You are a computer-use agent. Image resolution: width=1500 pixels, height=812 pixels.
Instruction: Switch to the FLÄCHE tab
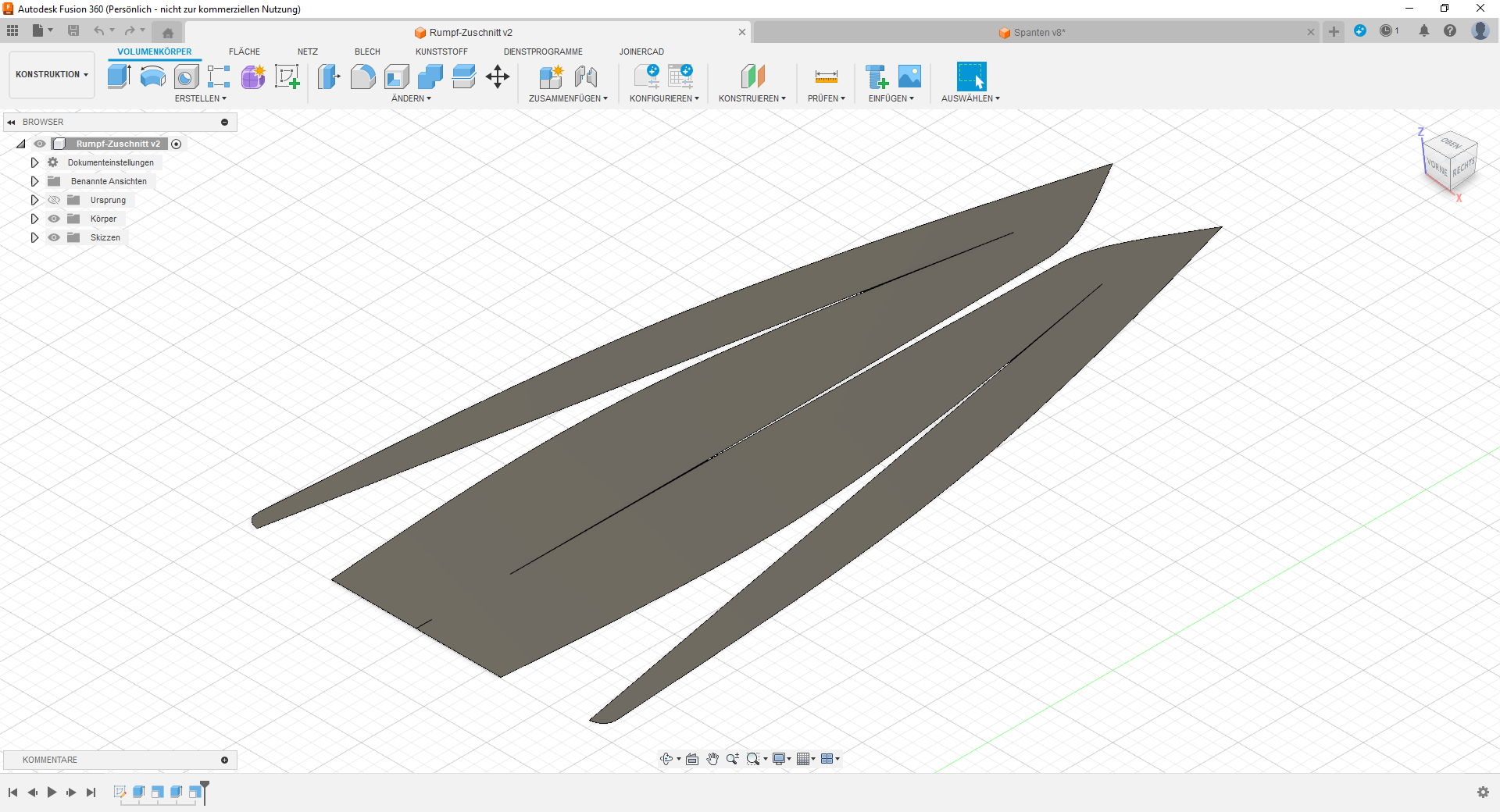245,52
